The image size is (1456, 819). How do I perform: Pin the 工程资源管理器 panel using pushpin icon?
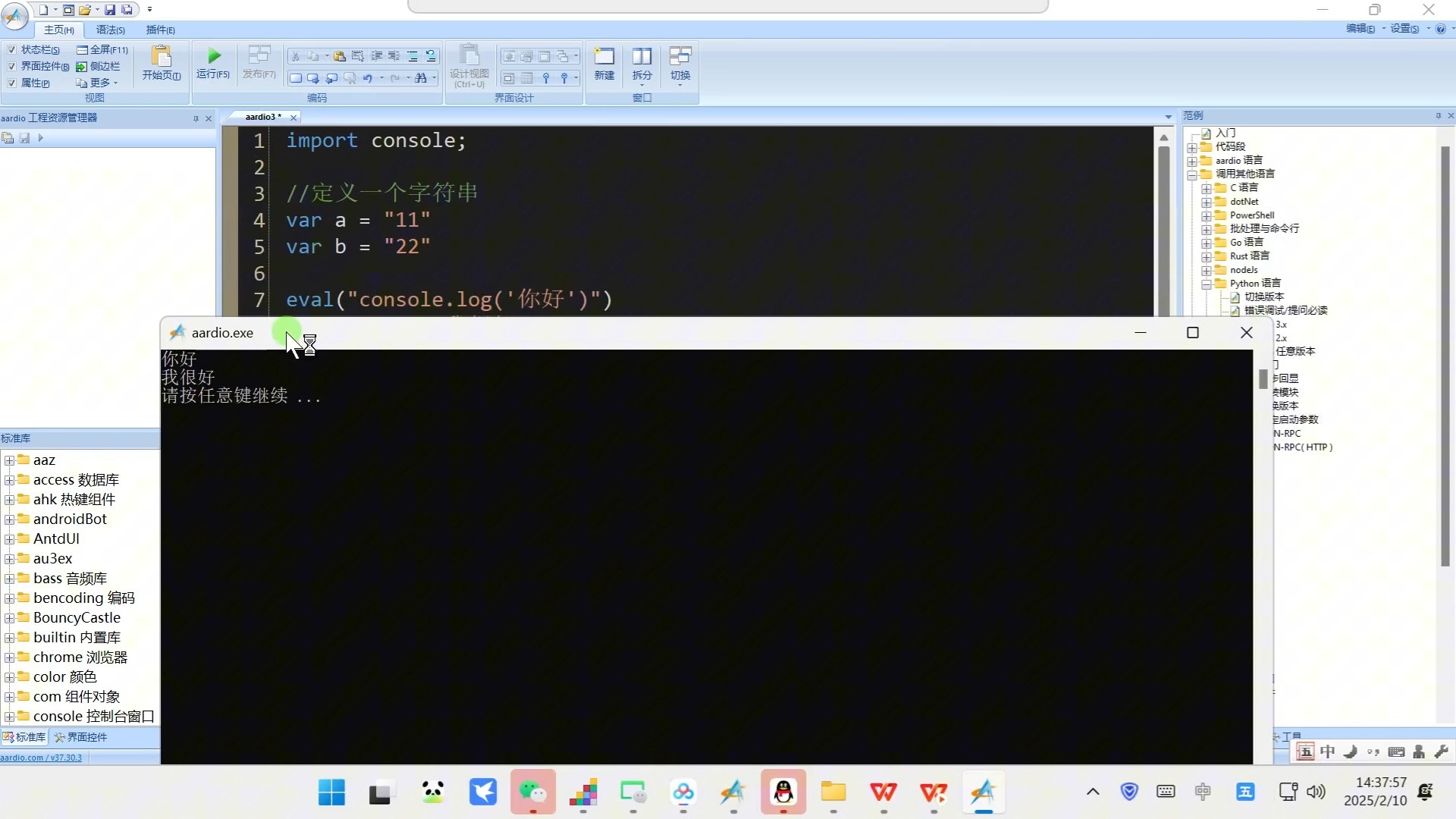pos(196,118)
